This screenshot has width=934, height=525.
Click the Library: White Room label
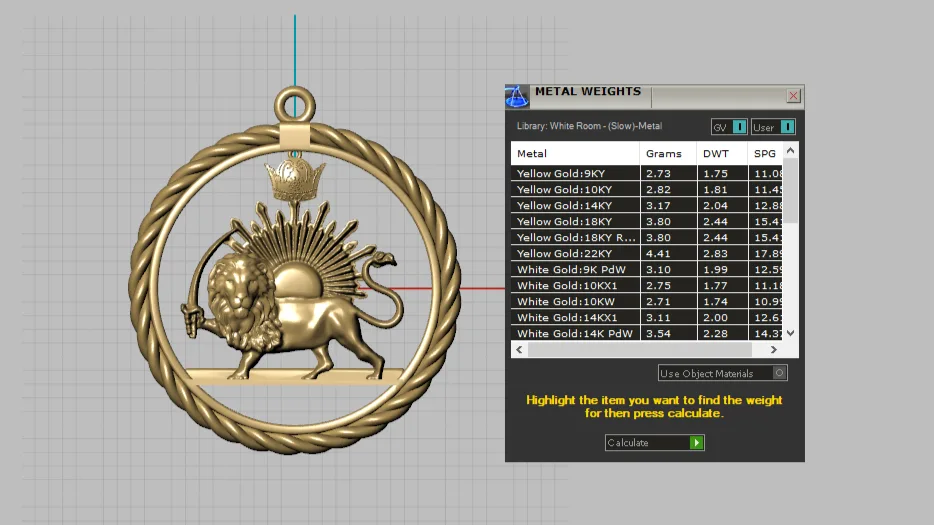point(589,126)
